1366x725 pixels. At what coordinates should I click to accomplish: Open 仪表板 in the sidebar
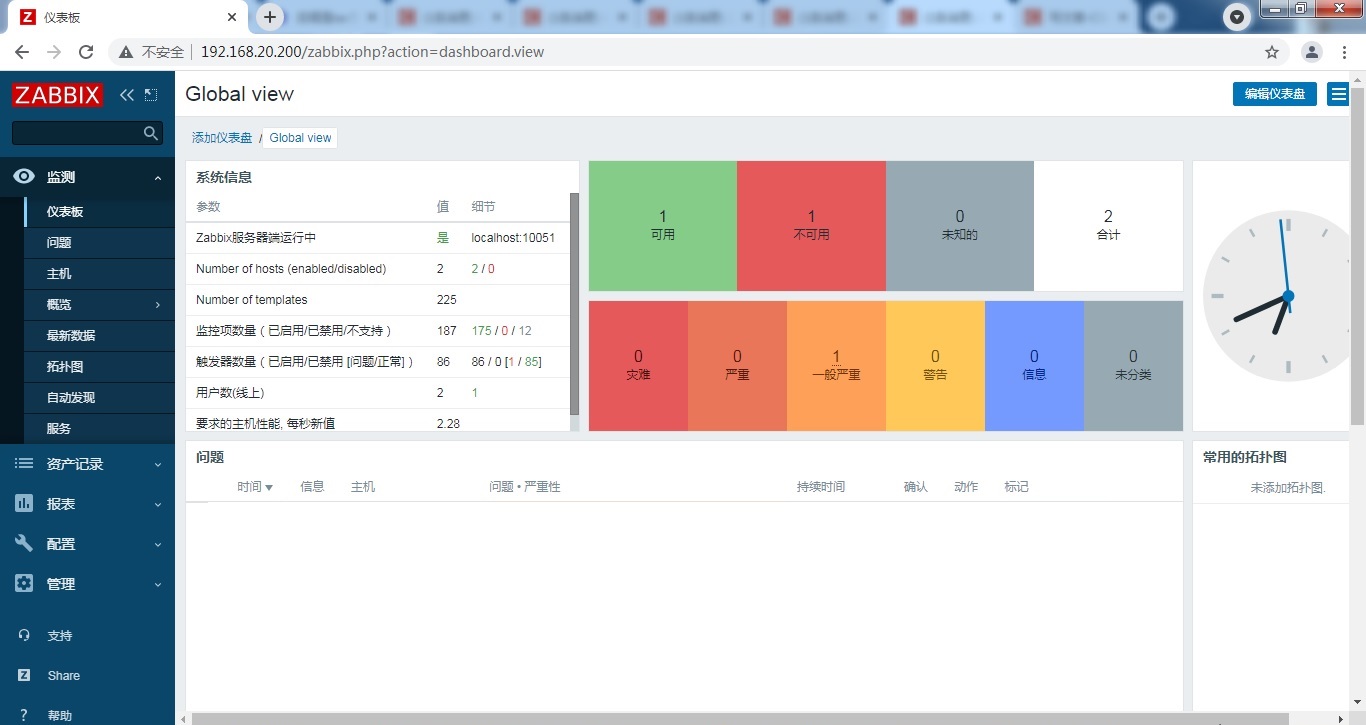(x=99, y=212)
